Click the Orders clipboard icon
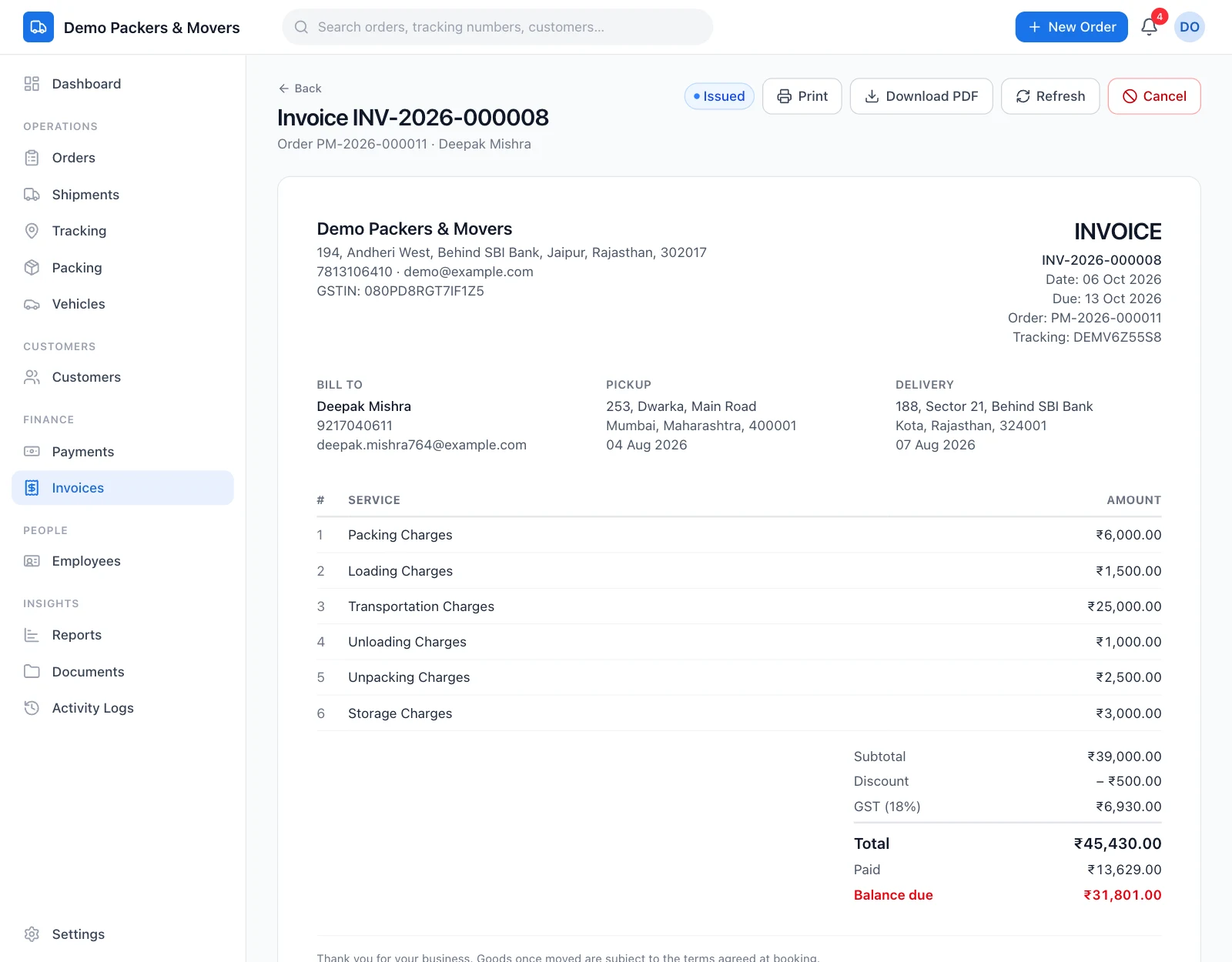 pyautogui.click(x=32, y=158)
